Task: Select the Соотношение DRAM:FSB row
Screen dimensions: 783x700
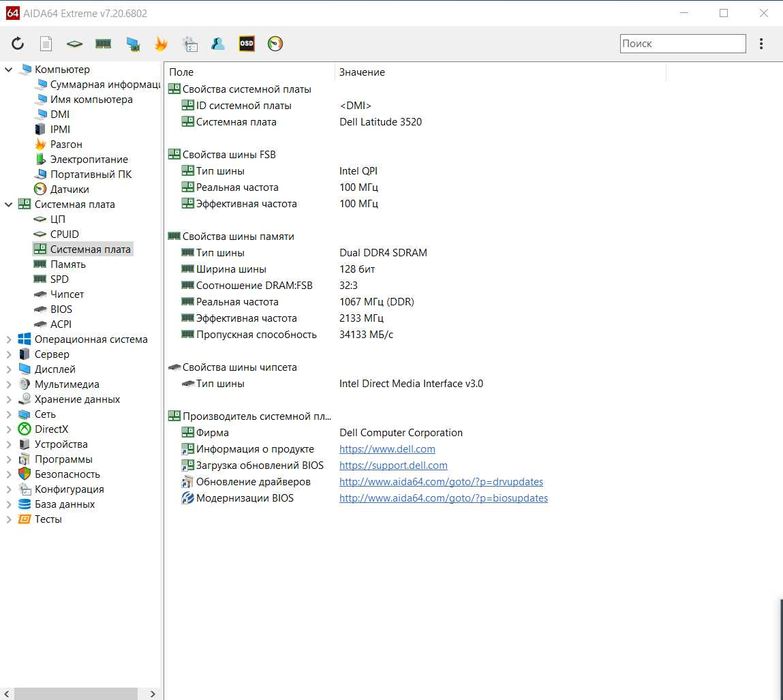Action: (x=254, y=286)
